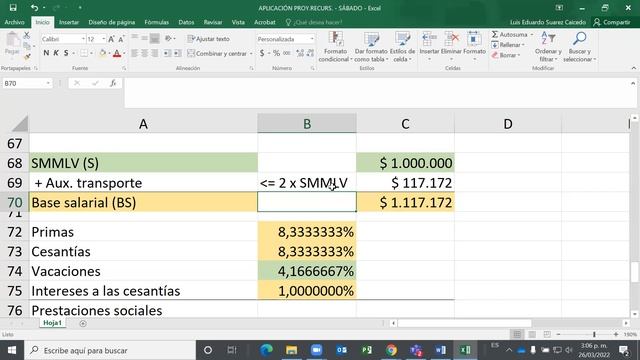Collapse the ribbon with the up chevron
Viewport: 640px width, 360px height.
click(x=633, y=68)
